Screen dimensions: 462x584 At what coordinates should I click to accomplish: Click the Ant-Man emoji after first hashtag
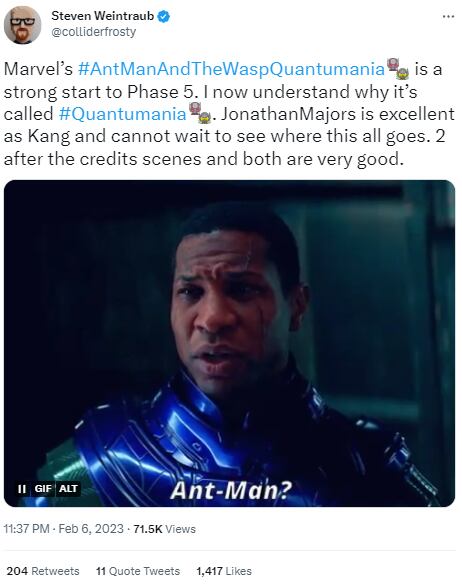[398, 69]
